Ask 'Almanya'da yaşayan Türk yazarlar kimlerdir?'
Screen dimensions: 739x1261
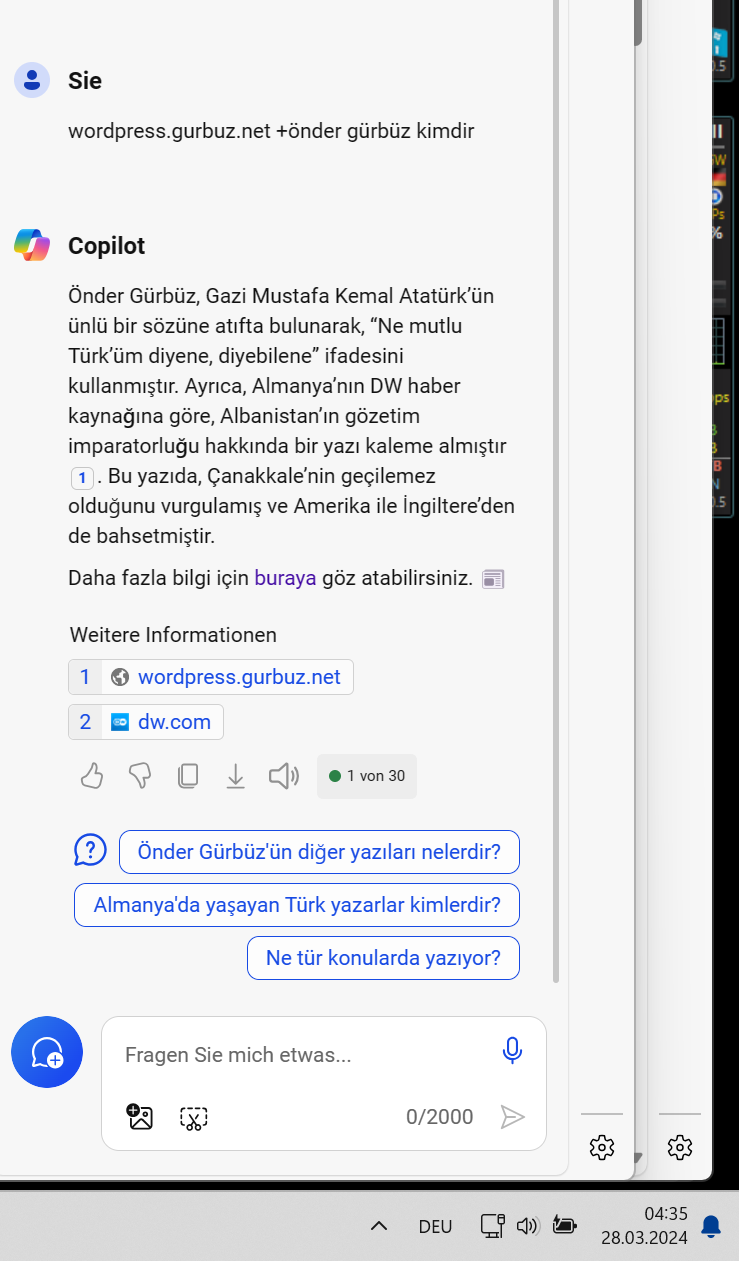click(x=297, y=905)
